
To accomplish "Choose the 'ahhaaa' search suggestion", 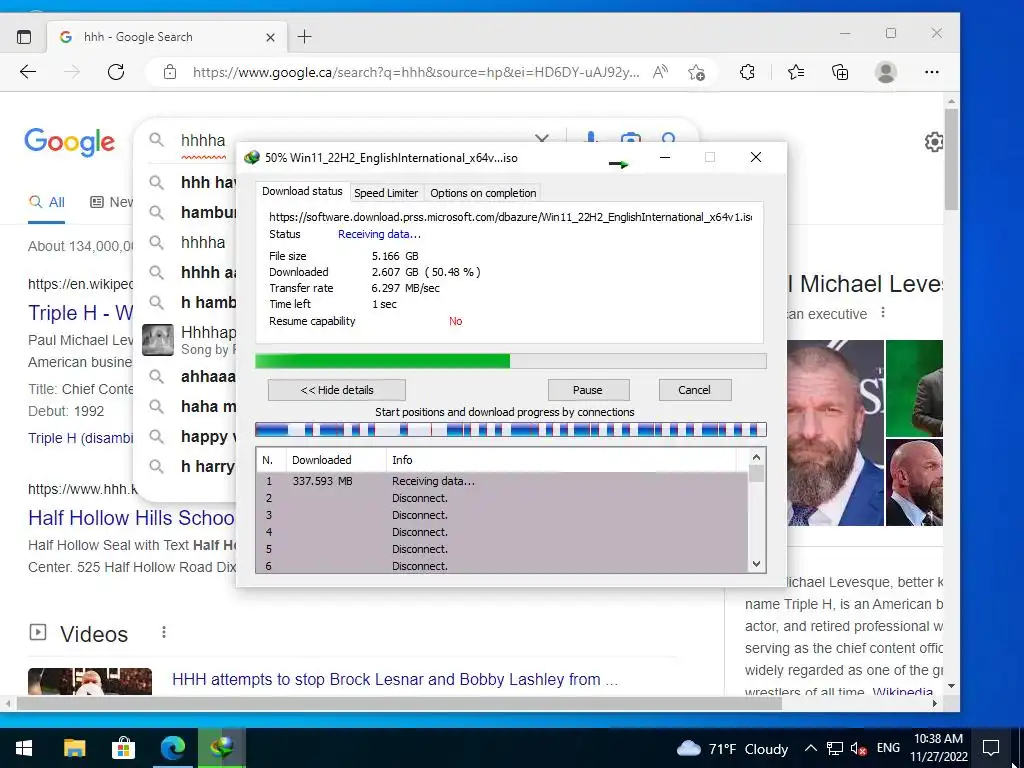I will pos(208,376).
